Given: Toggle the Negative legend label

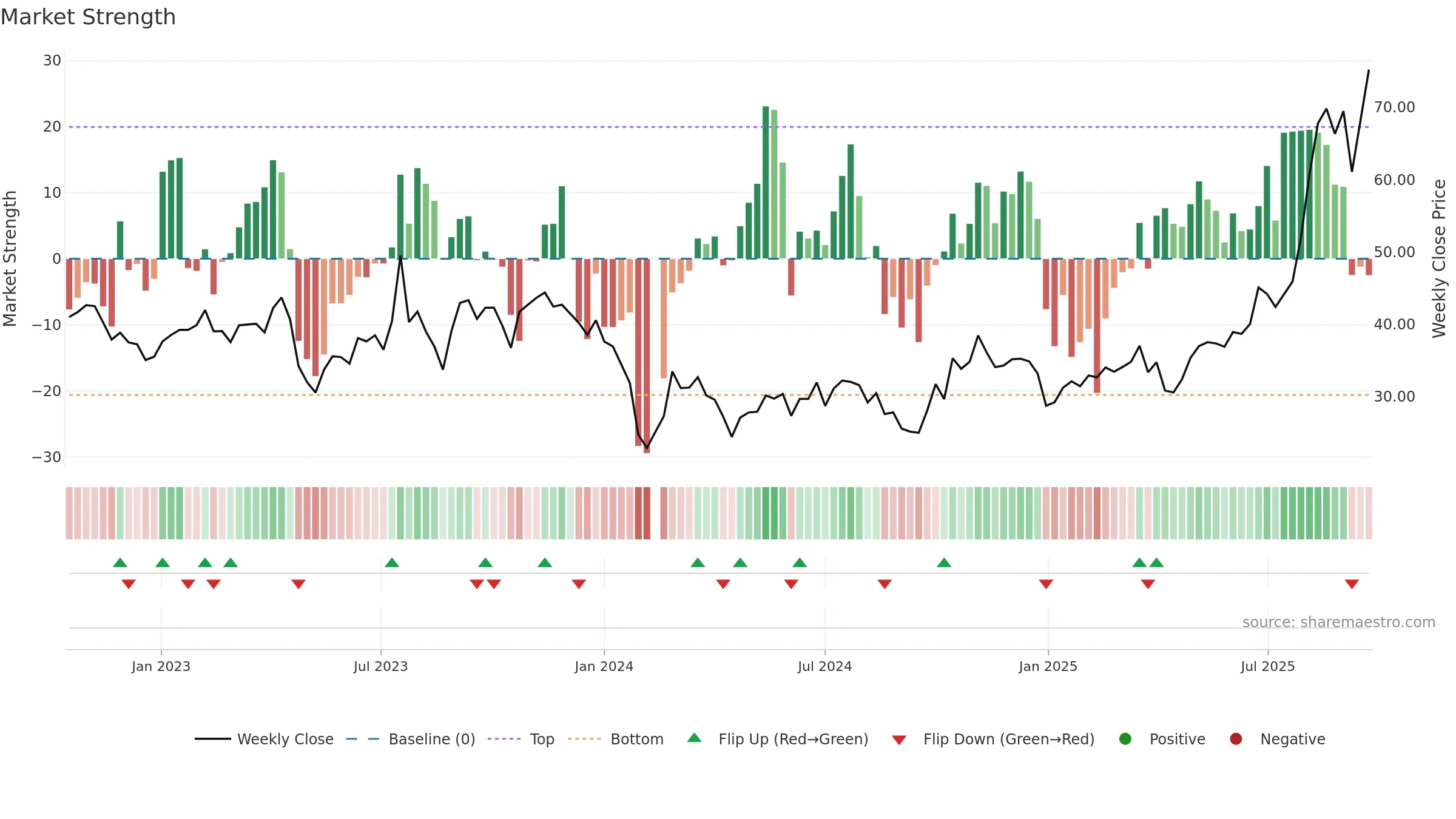Looking at the screenshot, I should pyautogui.click(x=1293, y=739).
